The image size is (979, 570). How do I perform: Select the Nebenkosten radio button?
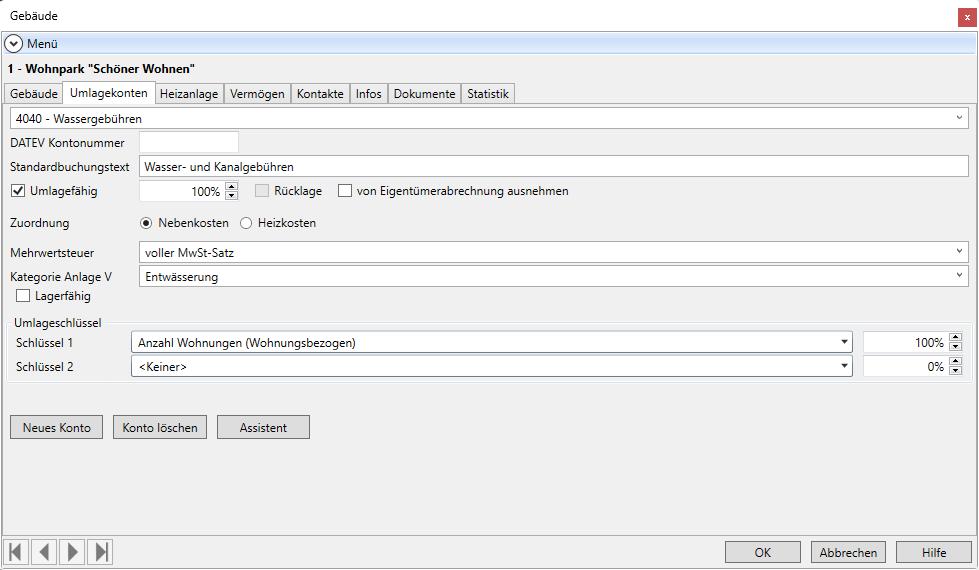(x=146, y=223)
